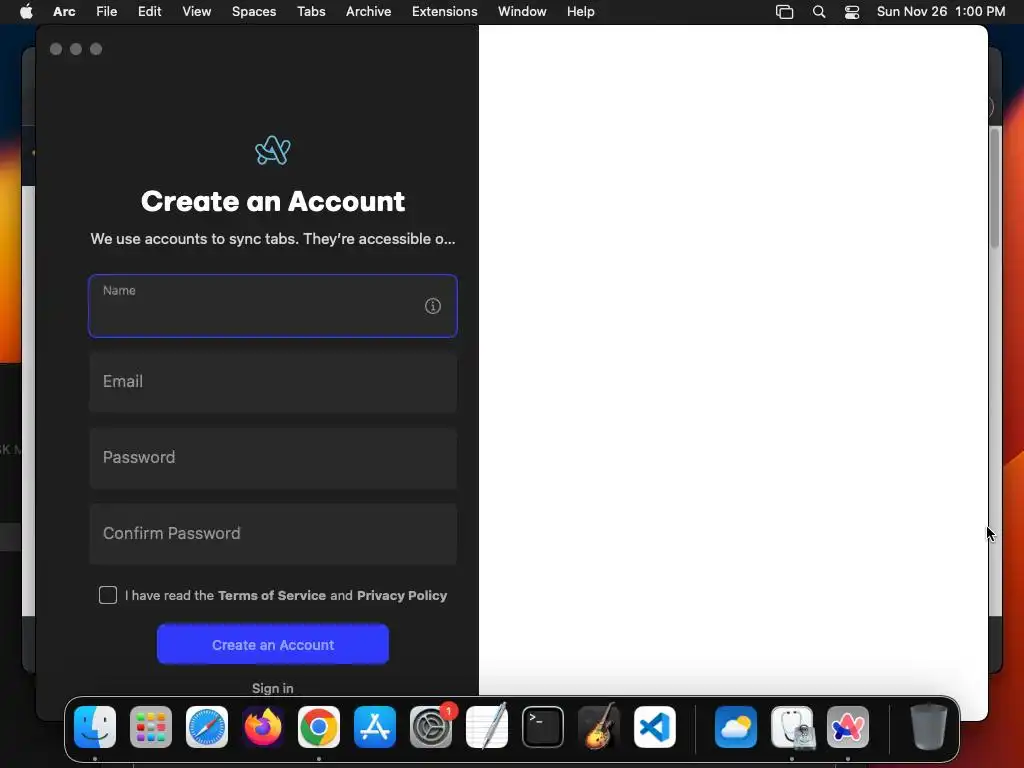The image size is (1024, 768).
Task: Open the Help menu
Action: coord(581,11)
